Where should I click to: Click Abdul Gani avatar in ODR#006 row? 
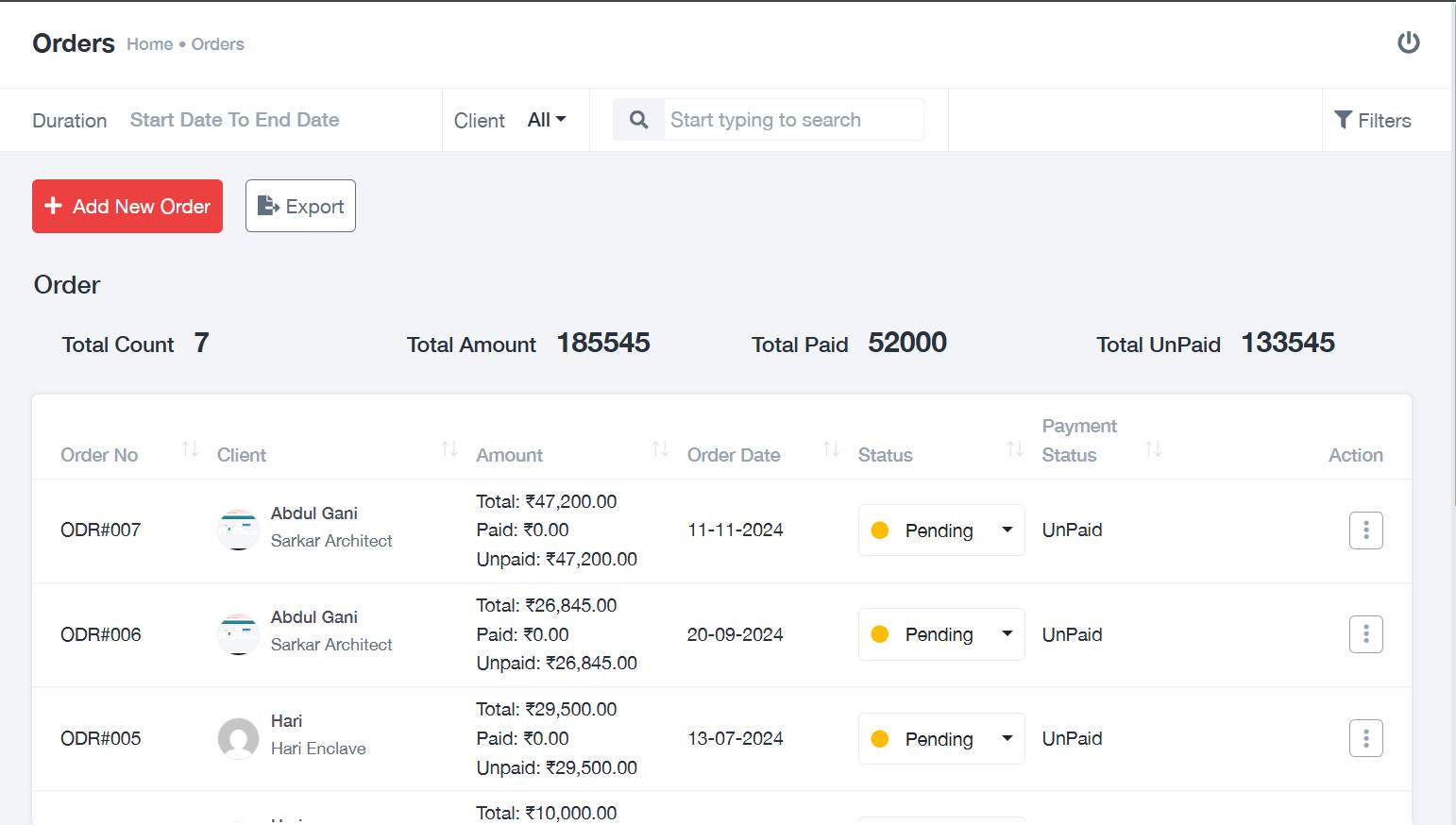[238, 634]
